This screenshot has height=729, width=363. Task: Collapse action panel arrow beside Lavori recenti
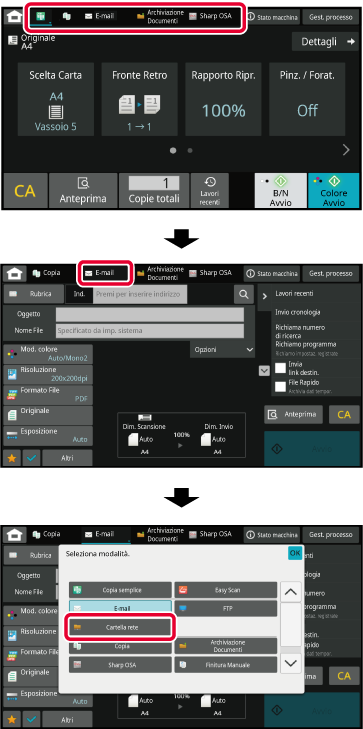pos(264,296)
